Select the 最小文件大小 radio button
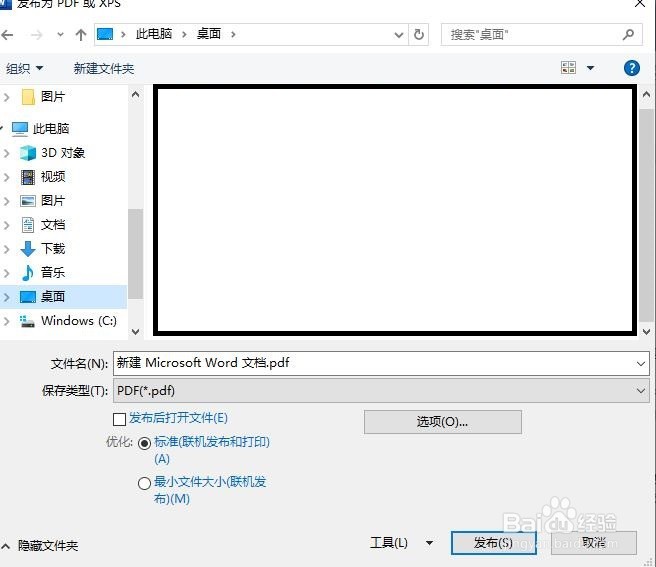Viewport: 656px width, 567px height. point(144,483)
